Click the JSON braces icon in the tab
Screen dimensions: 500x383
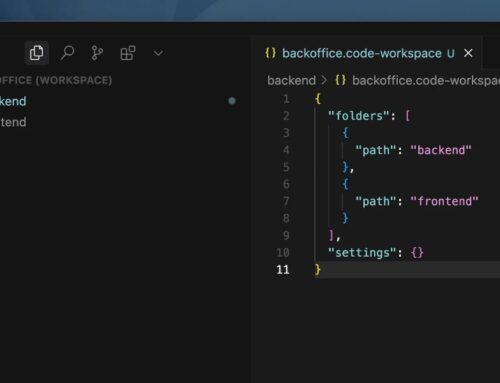pos(270,53)
